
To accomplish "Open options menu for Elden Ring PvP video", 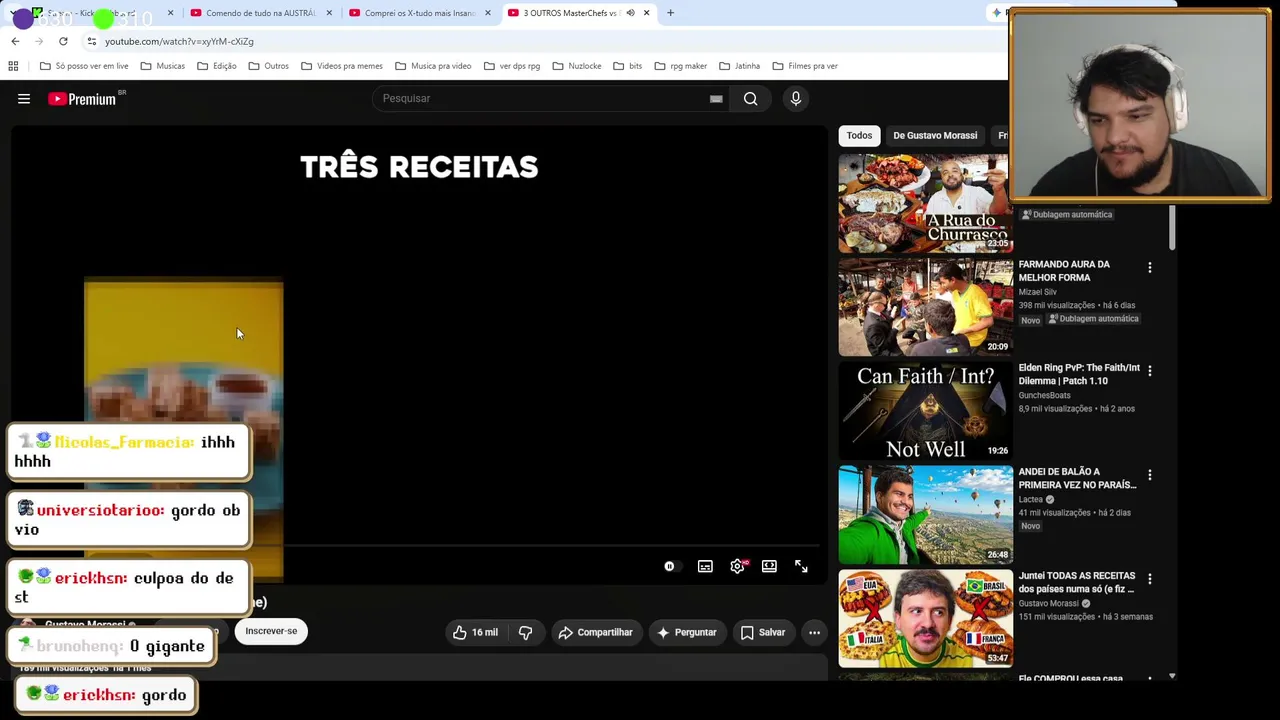I will tap(1150, 371).
